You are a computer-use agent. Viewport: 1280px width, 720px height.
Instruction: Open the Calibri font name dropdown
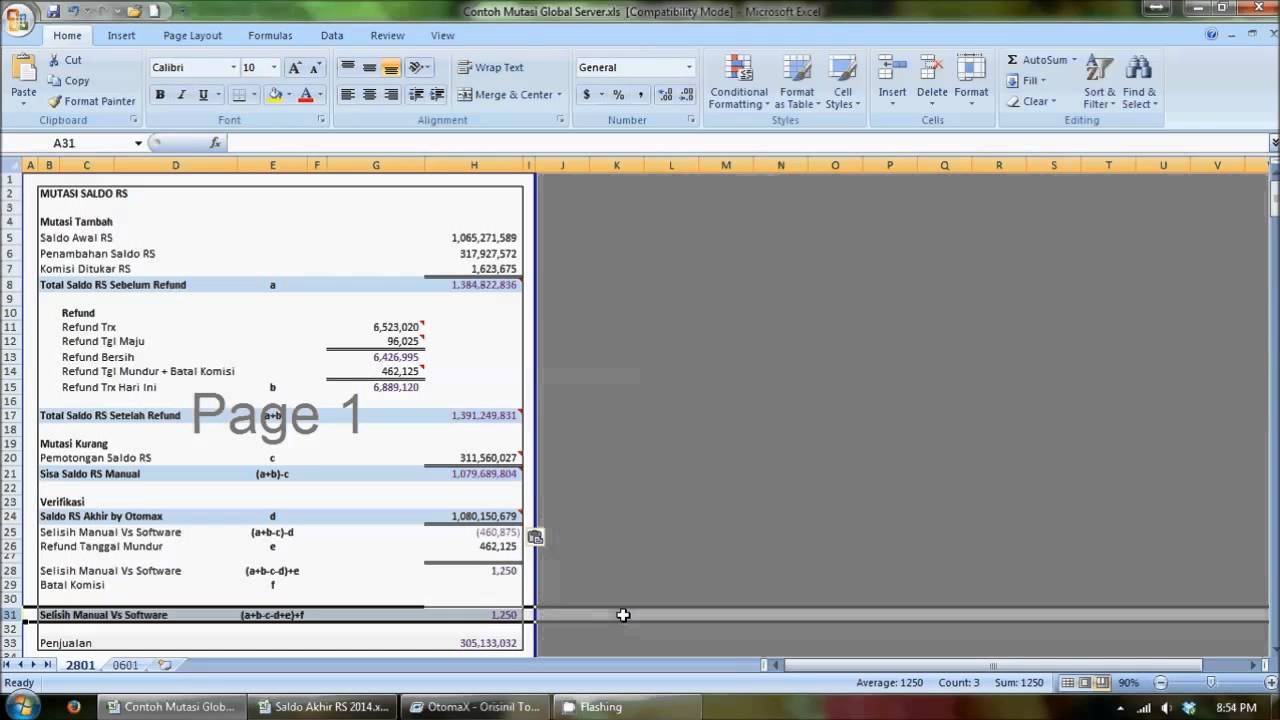pos(234,68)
